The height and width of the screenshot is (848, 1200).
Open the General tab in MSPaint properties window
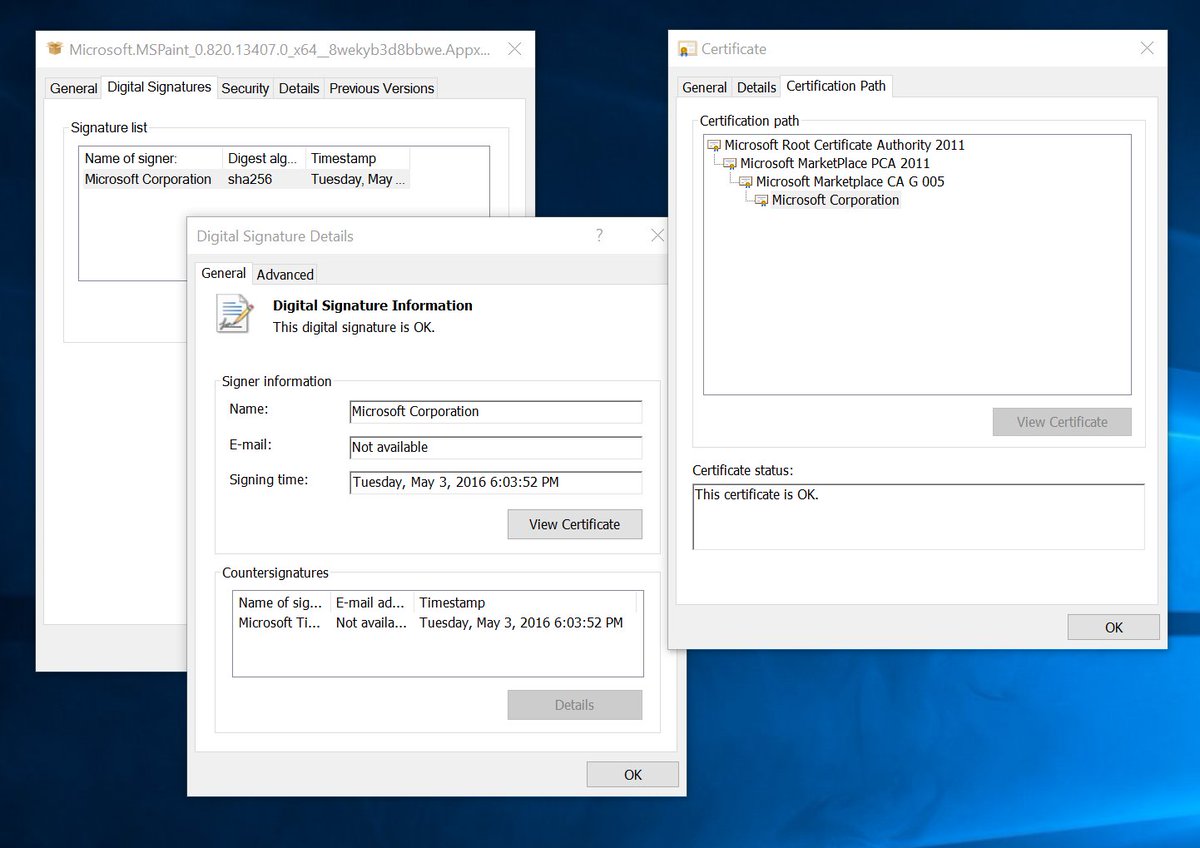pos(74,88)
